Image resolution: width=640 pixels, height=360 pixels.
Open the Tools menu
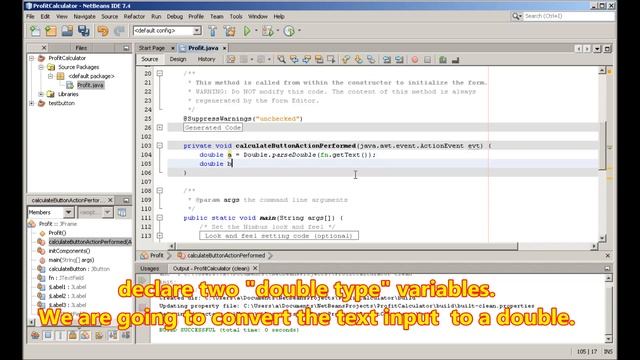236,16
